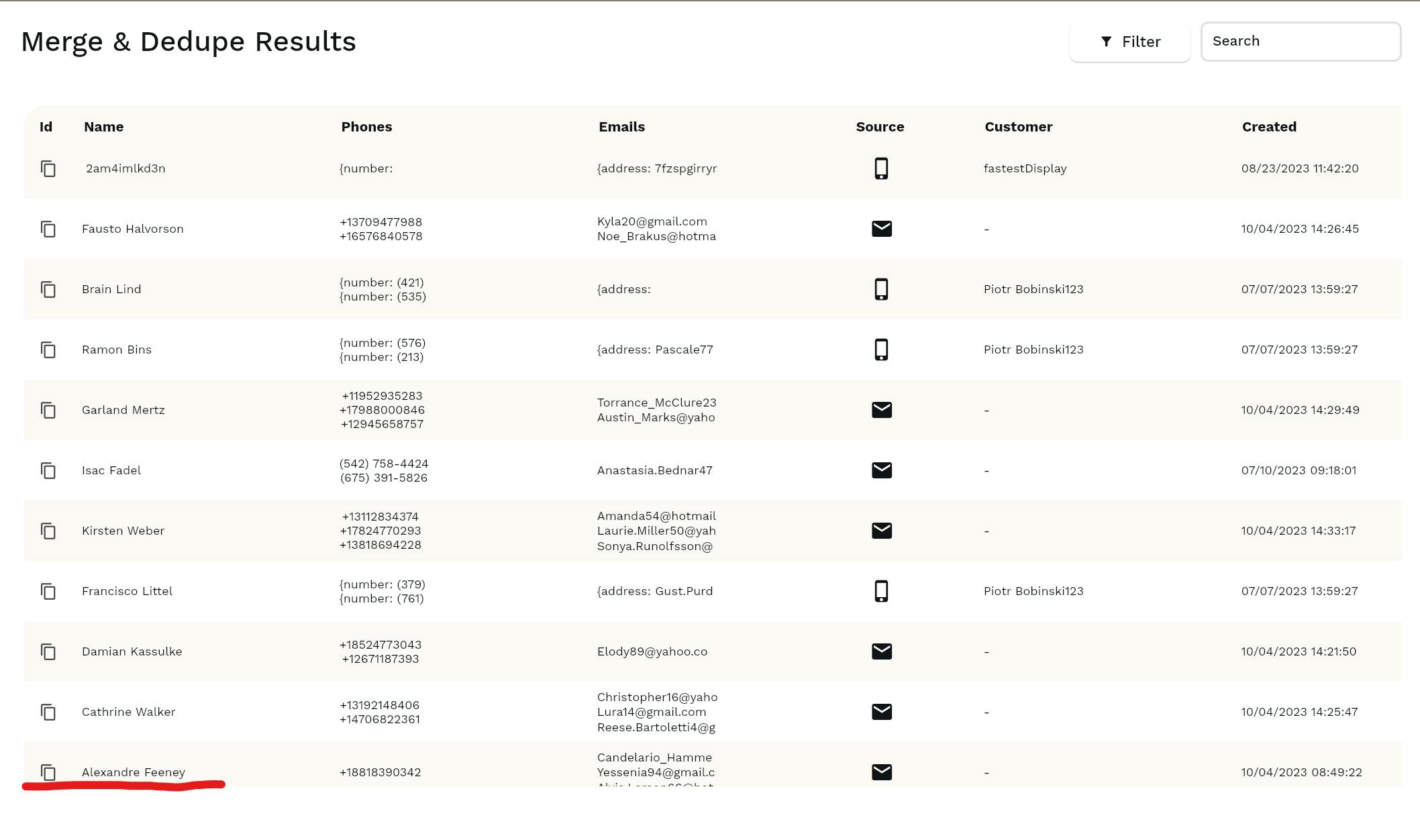1420x840 pixels.
Task: Click phone source icon for Ramon Bins
Action: point(881,350)
